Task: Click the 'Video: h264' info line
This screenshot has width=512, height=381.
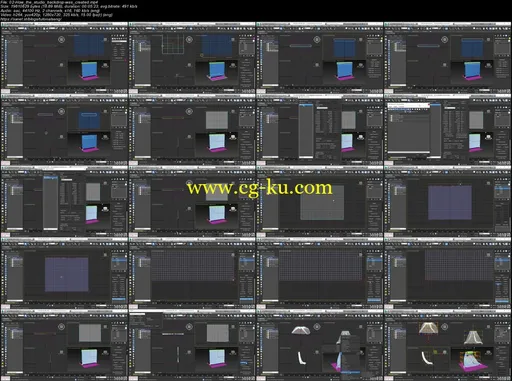Action: (57, 15)
